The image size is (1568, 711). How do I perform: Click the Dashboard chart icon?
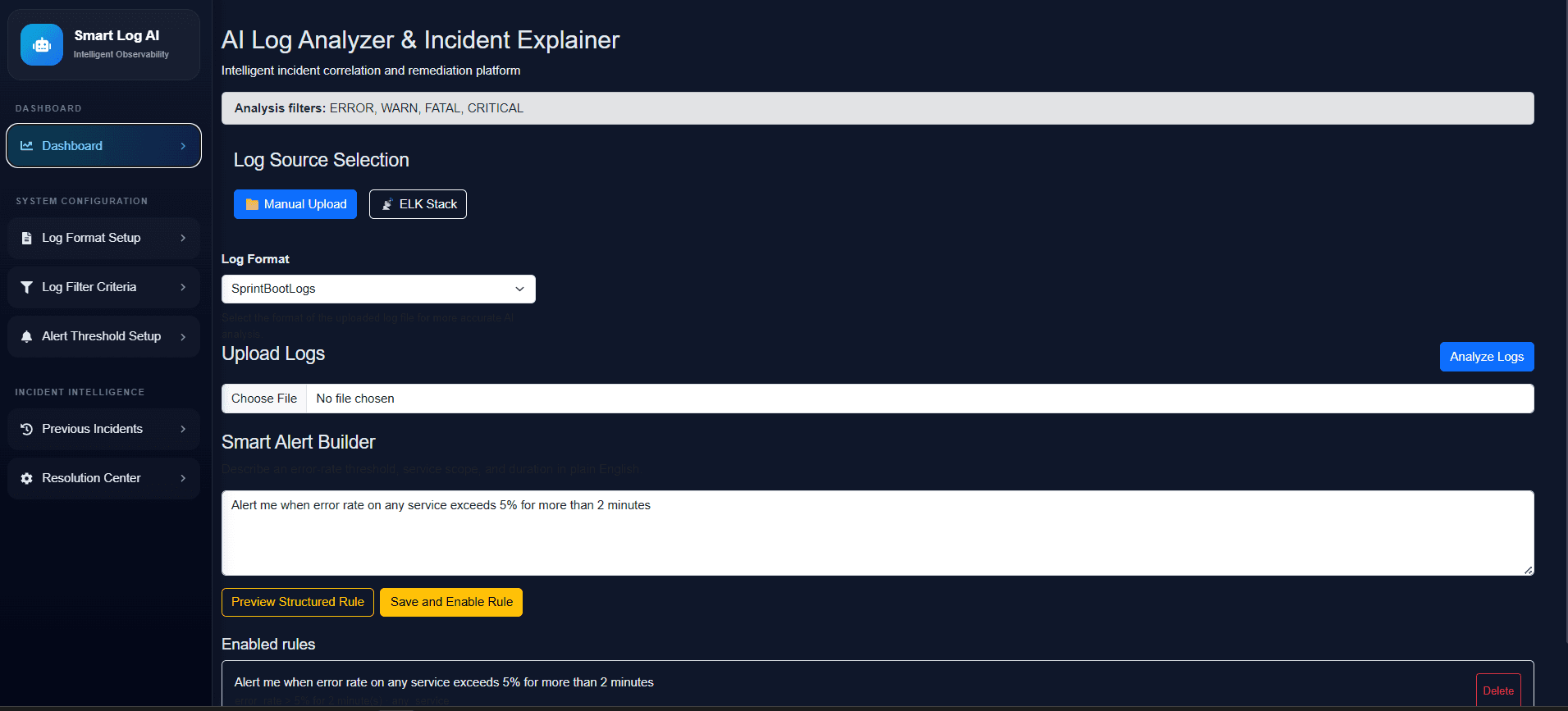click(x=27, y=146)
